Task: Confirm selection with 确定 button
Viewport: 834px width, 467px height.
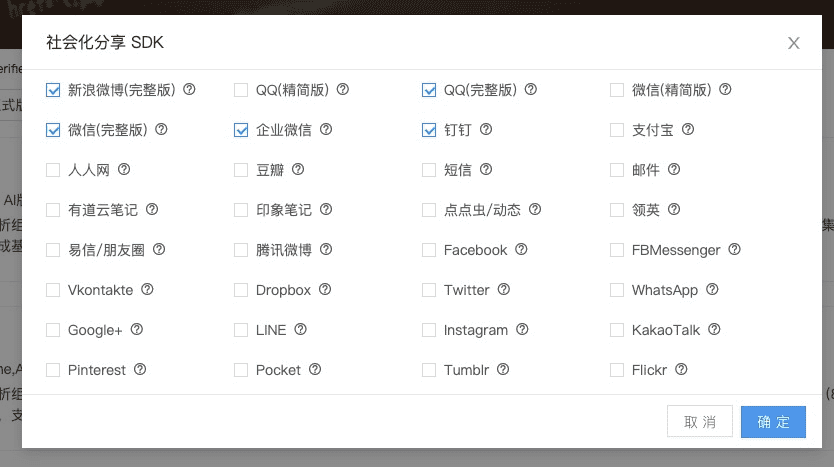Action: [773, 422]
